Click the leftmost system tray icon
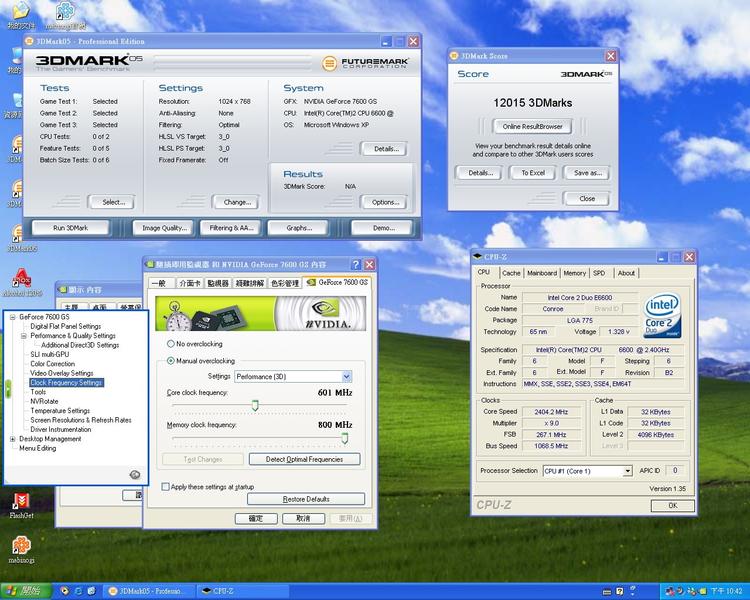The image size is (750, 600). point(670,592)
